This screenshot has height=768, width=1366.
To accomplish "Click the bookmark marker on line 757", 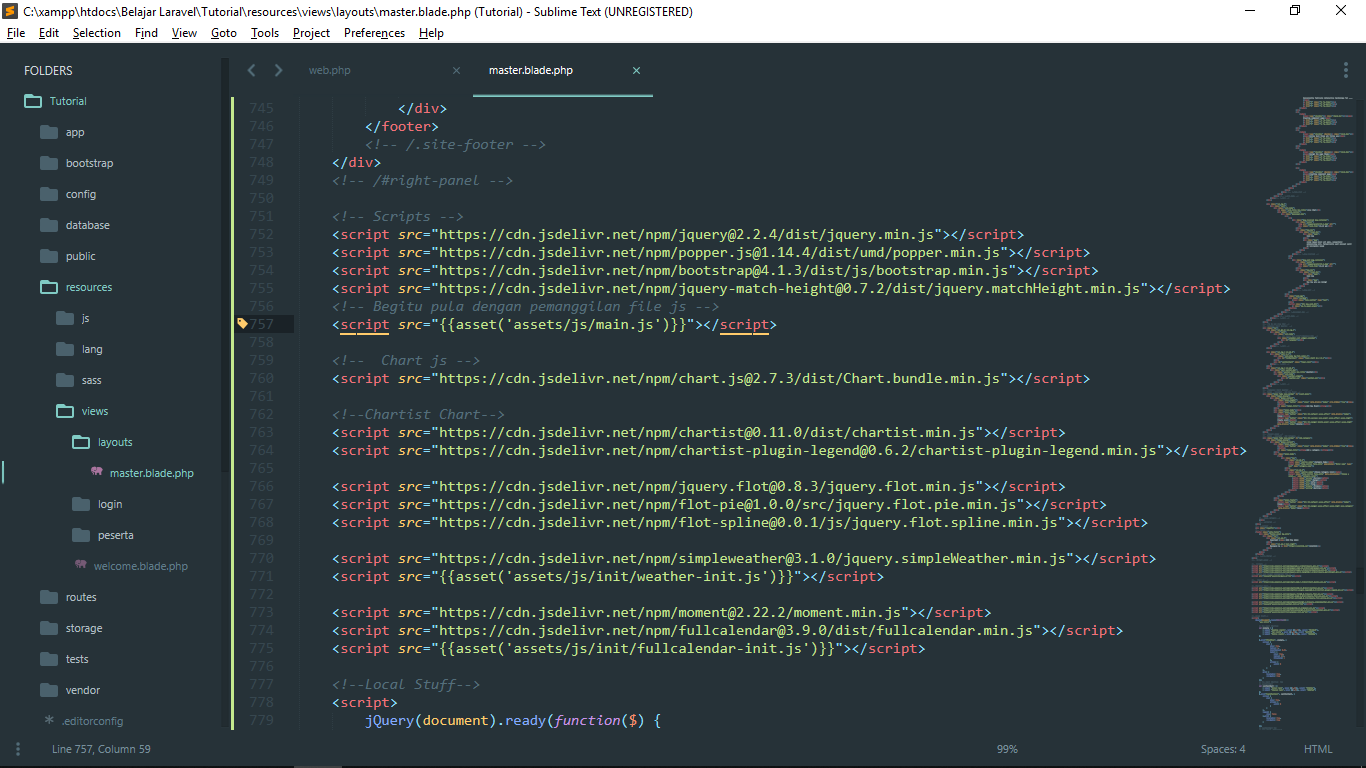I will (241, 324).
